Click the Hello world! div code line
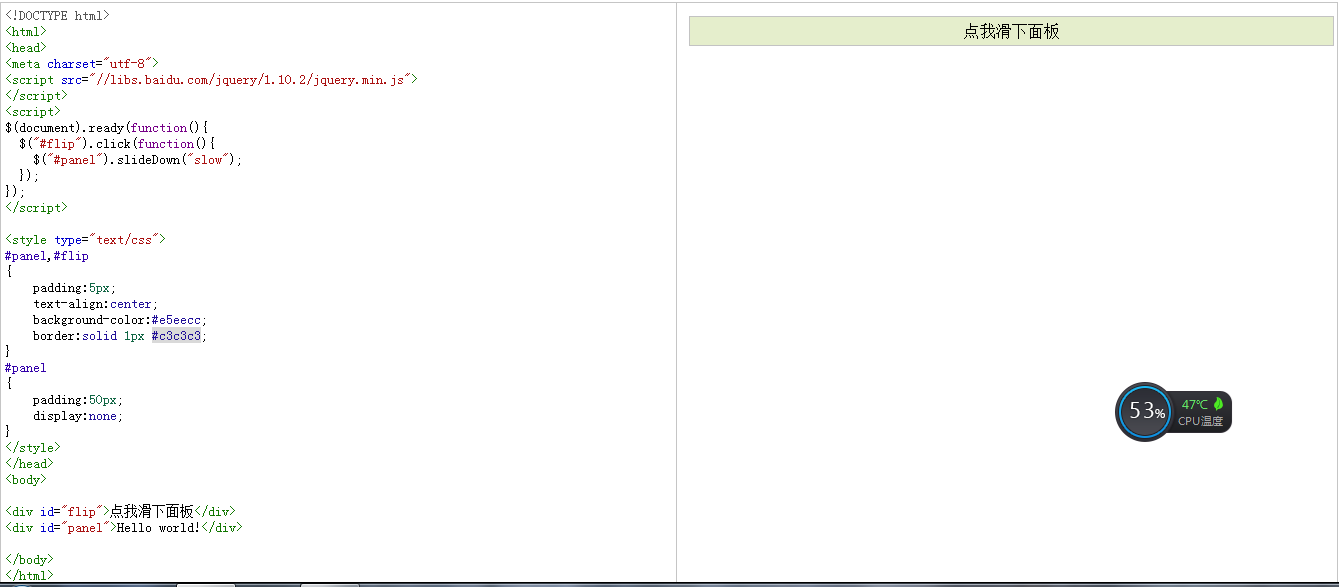The image size is (1339, 587). click(124, 528)
